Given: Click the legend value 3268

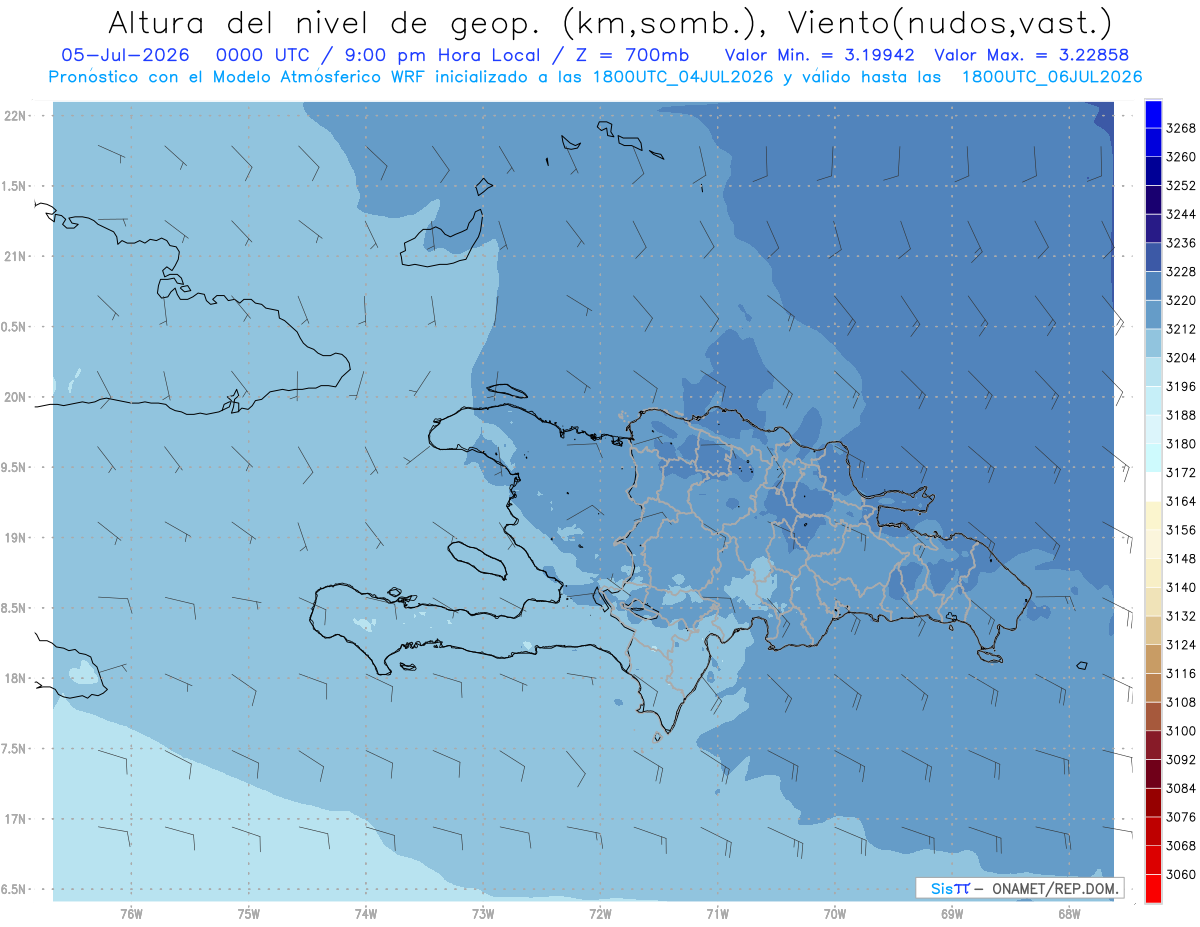Looking at the screenshot, I should [1181, 128].
